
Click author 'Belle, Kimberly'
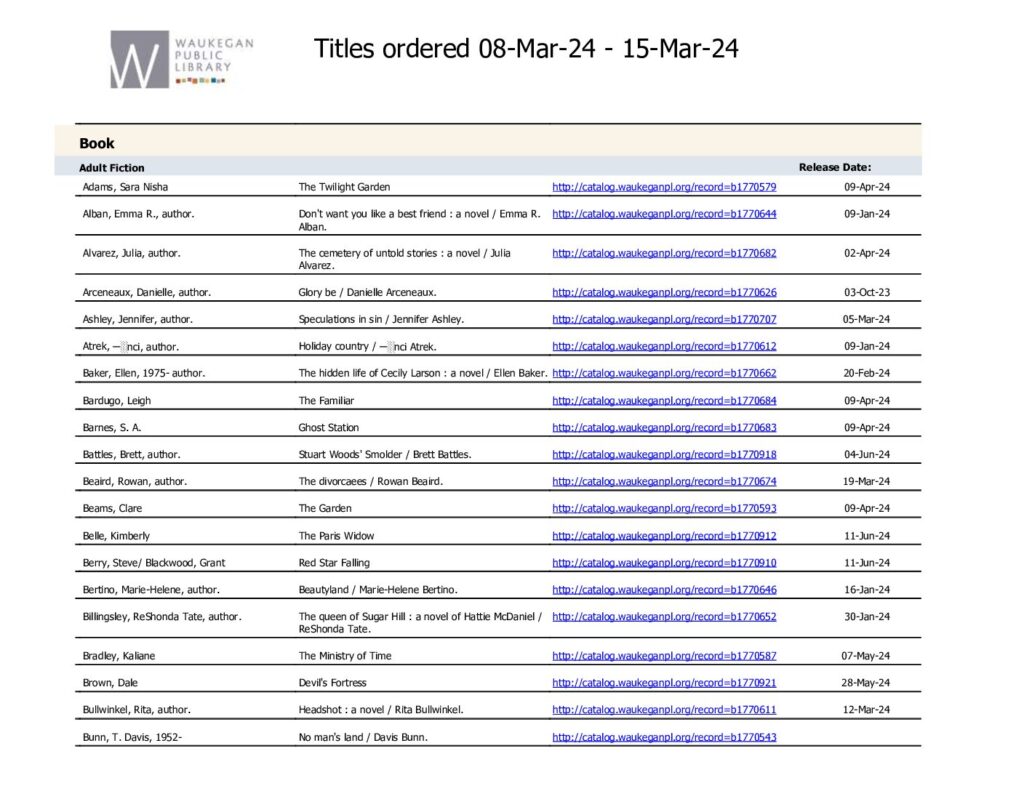116,536
